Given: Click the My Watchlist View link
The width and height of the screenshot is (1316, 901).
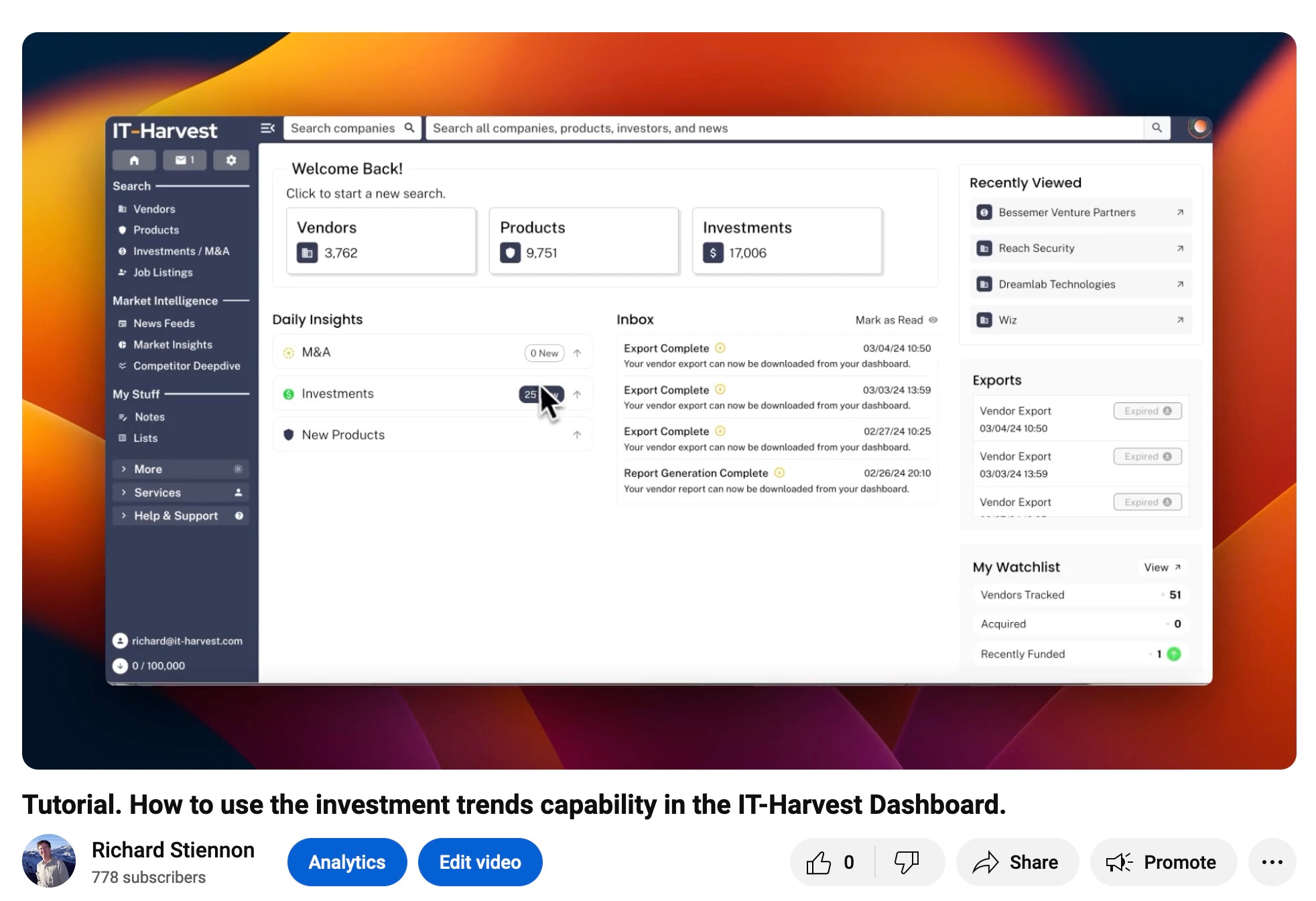Looking at the screenshot, I should click(x=1163, y=567).
